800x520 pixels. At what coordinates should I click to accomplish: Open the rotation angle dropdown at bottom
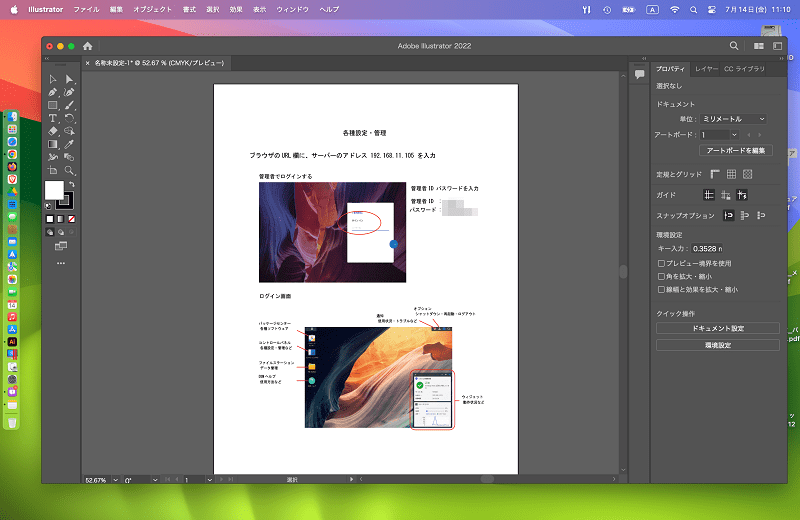pos(155,480)
